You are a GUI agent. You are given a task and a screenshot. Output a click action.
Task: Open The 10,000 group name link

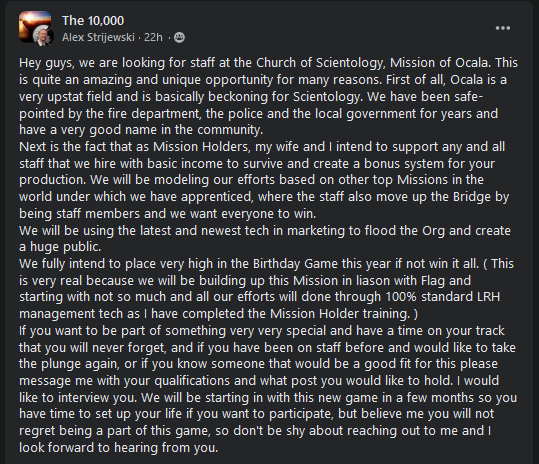93,21
